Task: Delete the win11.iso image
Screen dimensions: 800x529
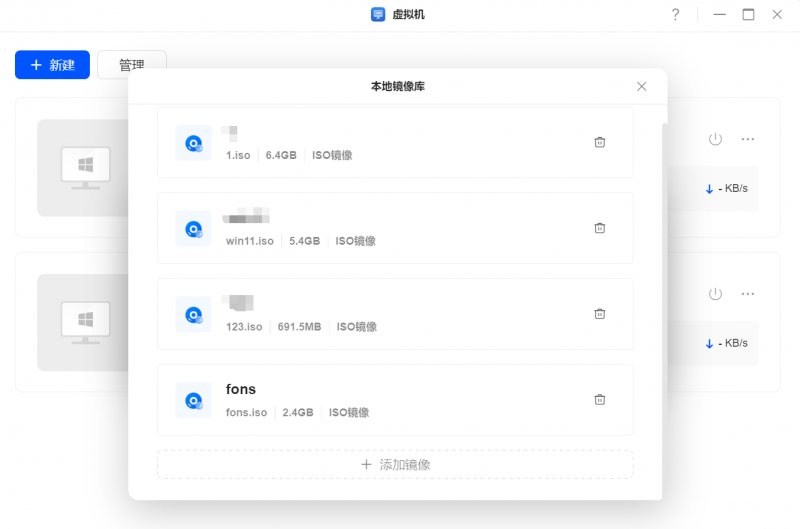Action: (600, 228)
